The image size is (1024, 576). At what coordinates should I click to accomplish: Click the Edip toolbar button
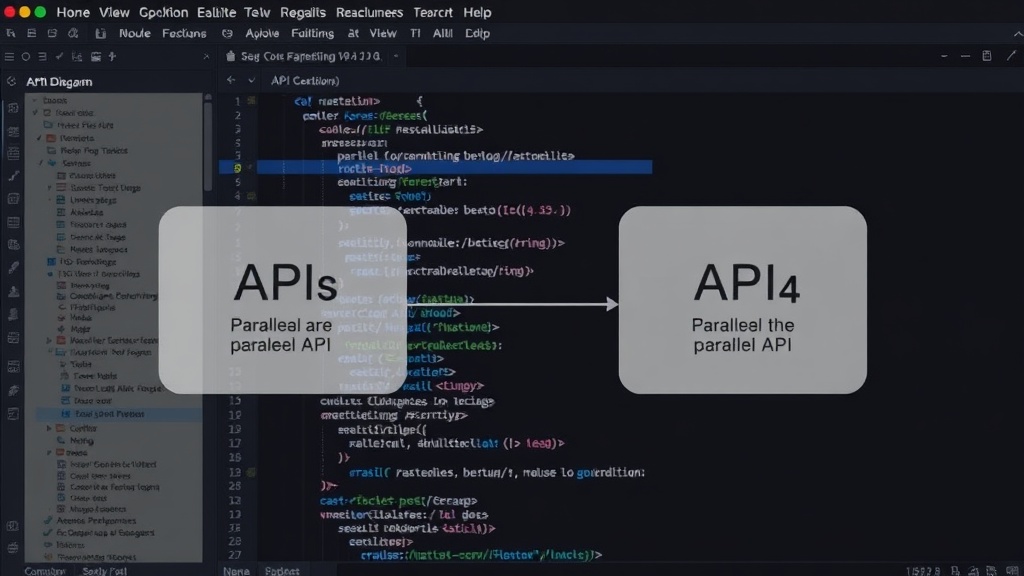pyautogui.click(x=477, y=33)
